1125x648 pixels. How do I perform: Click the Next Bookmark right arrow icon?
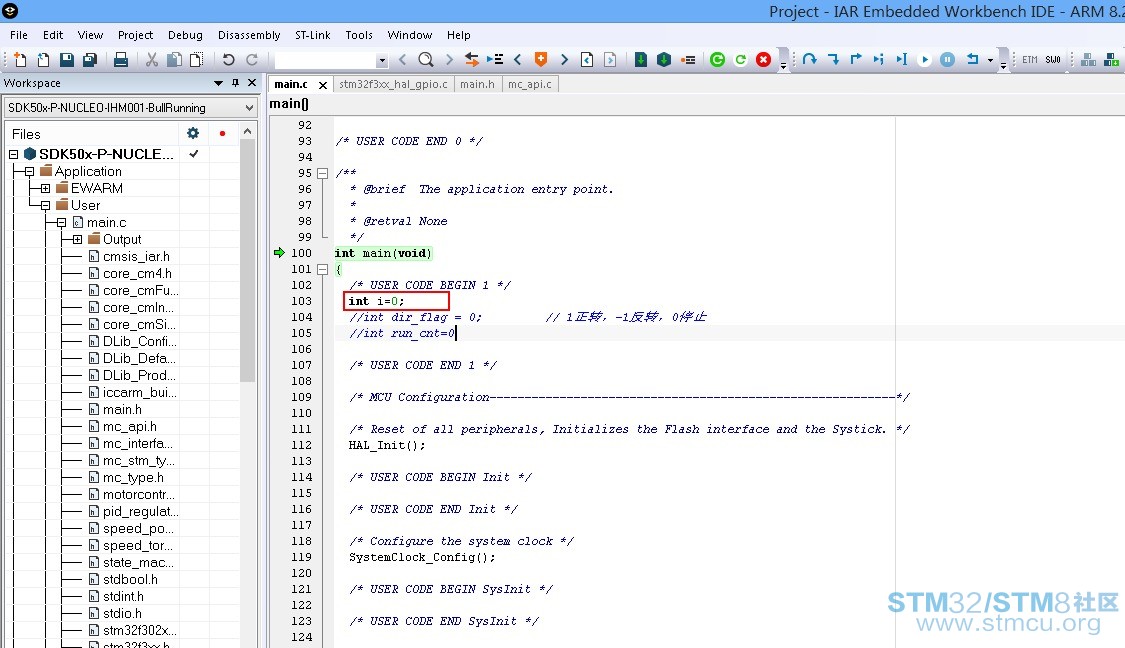(x=564, y=60)
